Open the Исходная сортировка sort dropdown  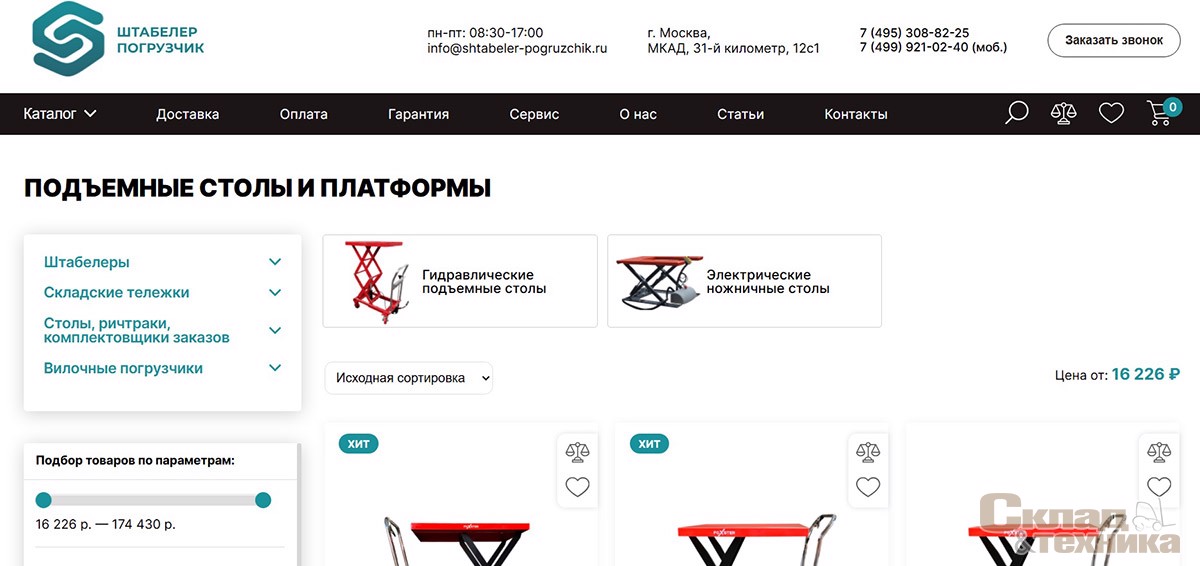409,378
